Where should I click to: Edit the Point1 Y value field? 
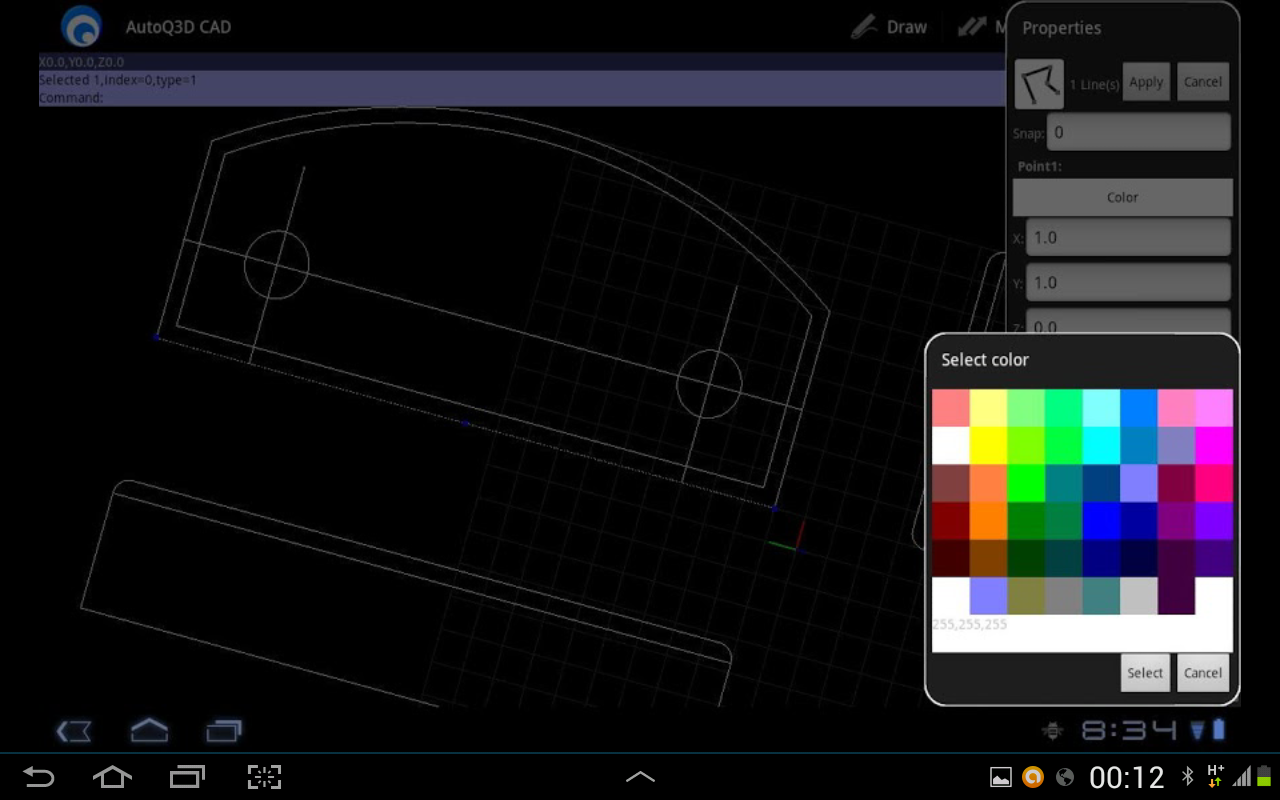(1128, 283)
